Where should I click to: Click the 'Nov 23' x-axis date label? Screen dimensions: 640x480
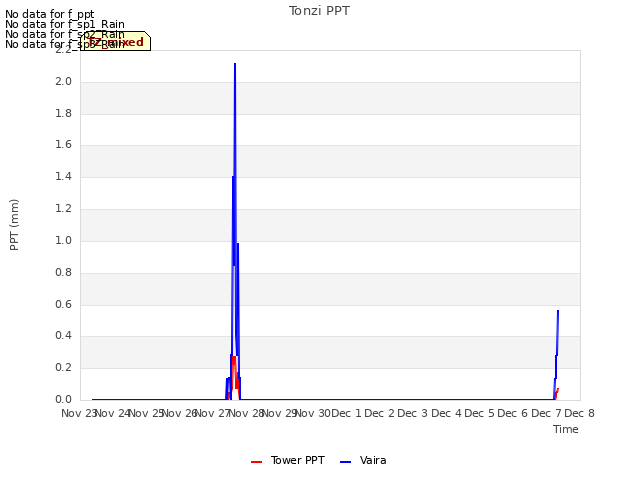tap(78, 413)
